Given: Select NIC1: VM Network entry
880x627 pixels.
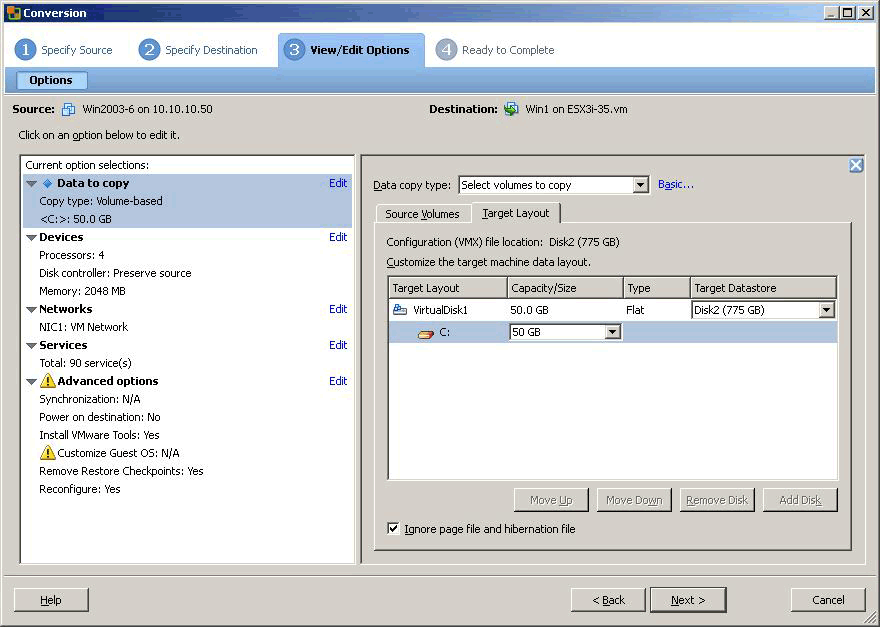Looking at the screenshot, I should point(84,327).
